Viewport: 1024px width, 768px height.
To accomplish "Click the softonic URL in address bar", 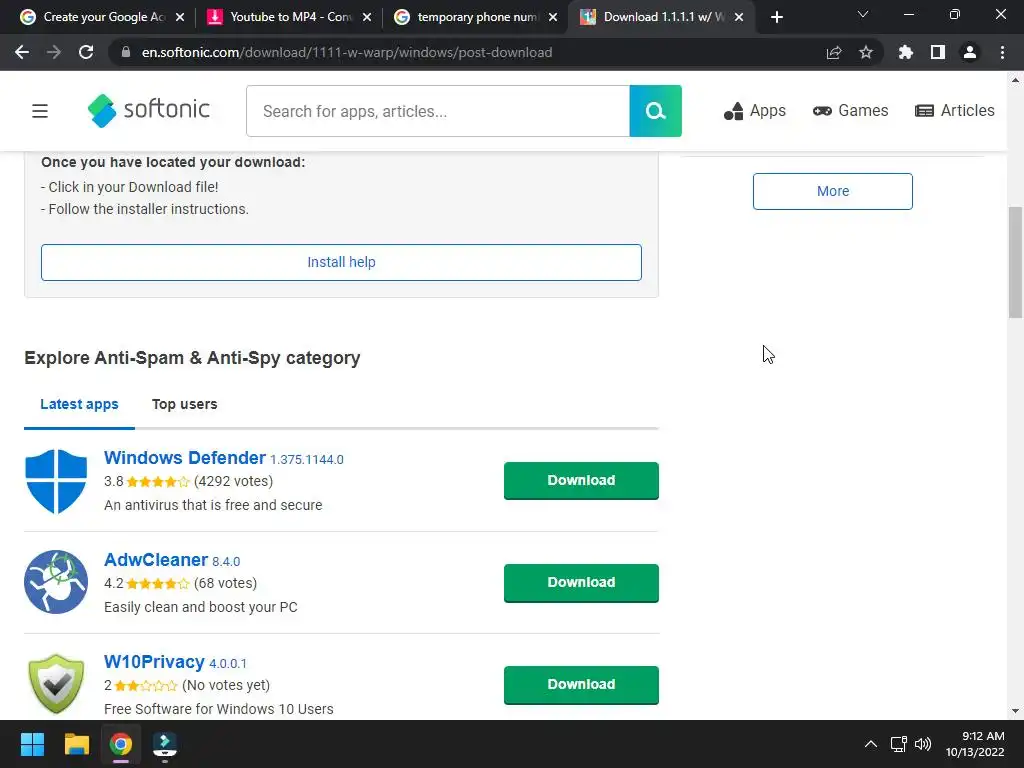I will coord(347,52).
